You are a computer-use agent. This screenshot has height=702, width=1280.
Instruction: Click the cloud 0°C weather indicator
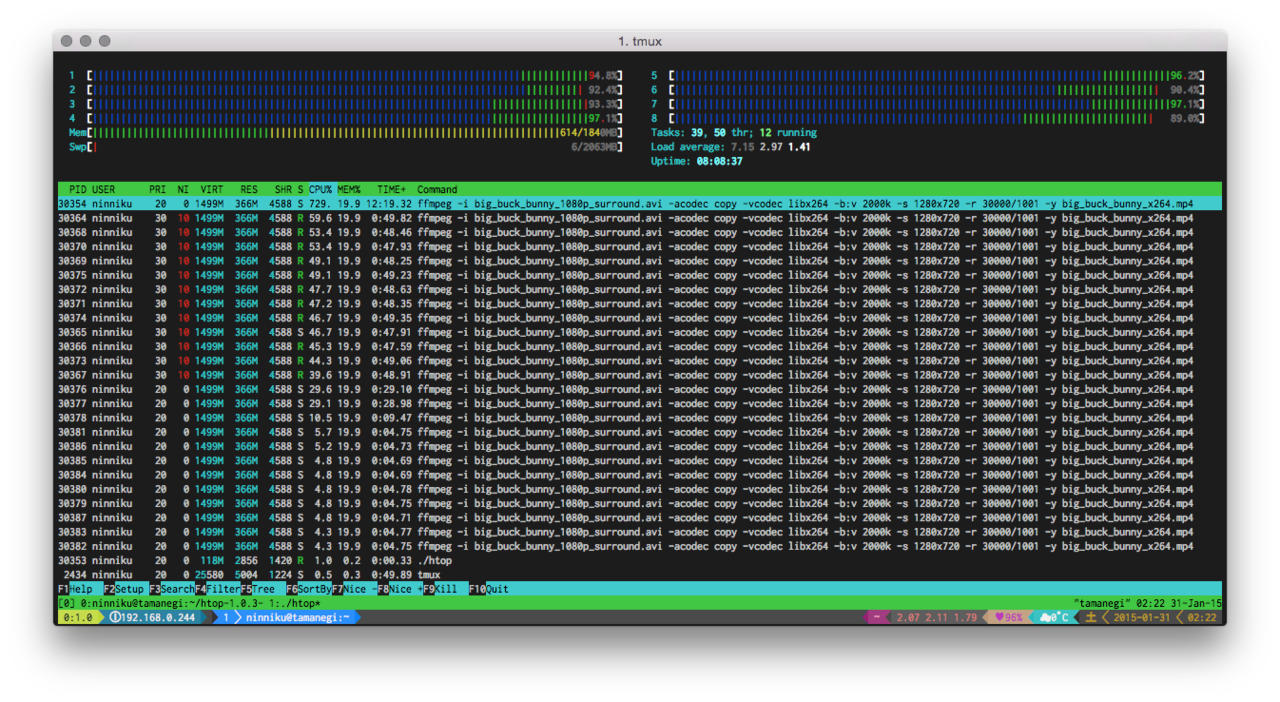[1054, 618]
